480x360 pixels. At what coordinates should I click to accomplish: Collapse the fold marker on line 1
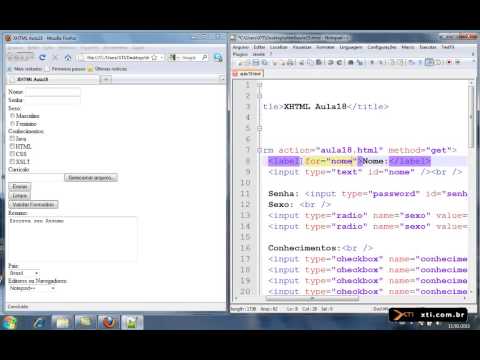(x=259, y=85)
